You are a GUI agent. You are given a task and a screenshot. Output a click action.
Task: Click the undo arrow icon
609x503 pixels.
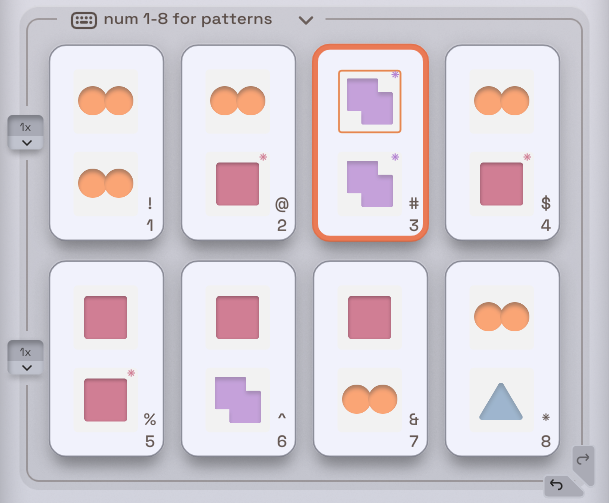click(x=557, y=485)
